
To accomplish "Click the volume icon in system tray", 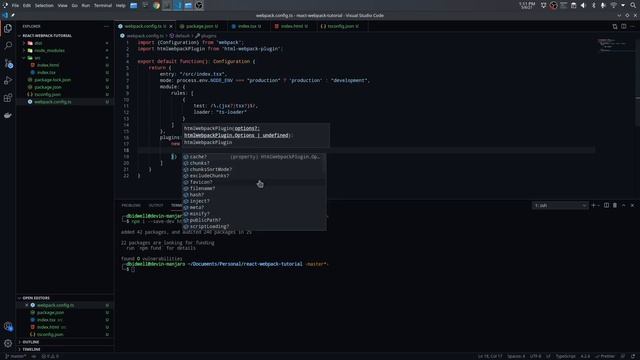I will coord(583,5).
